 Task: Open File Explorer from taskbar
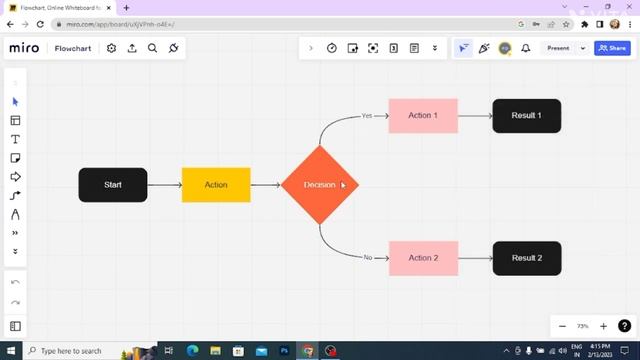coord(215,351)
